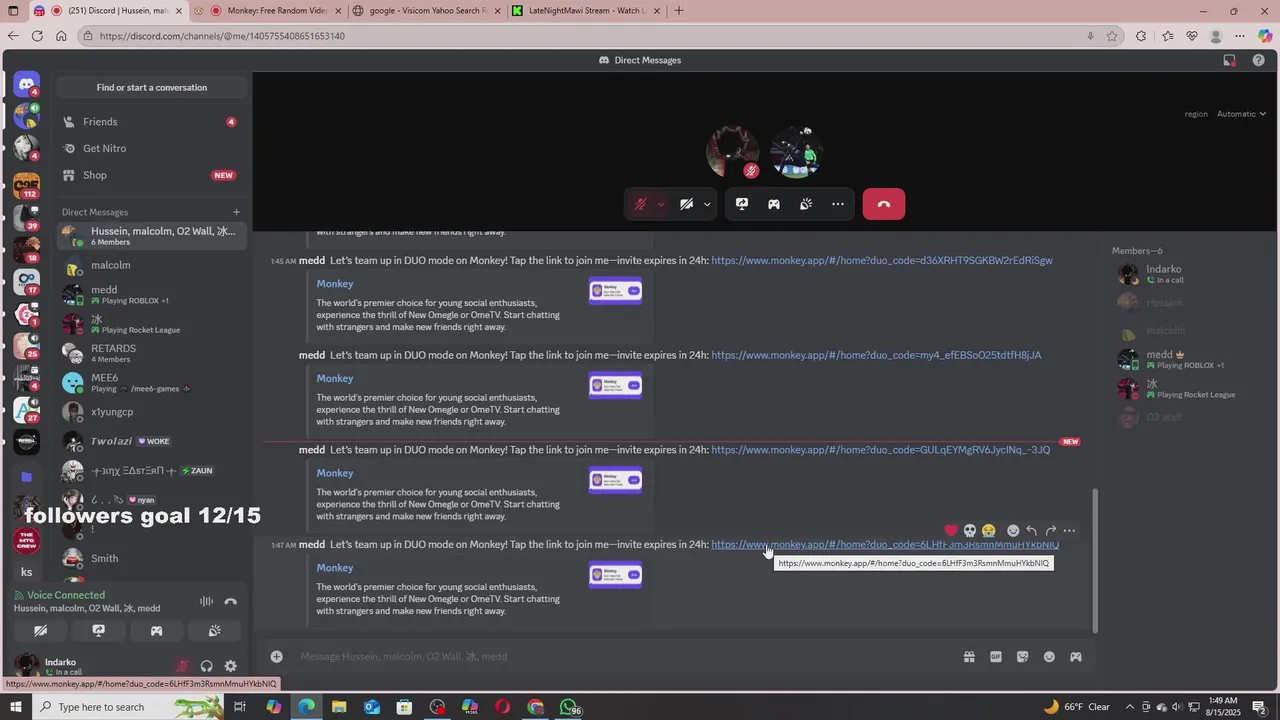Open Shop page

[x=150, y=175]
